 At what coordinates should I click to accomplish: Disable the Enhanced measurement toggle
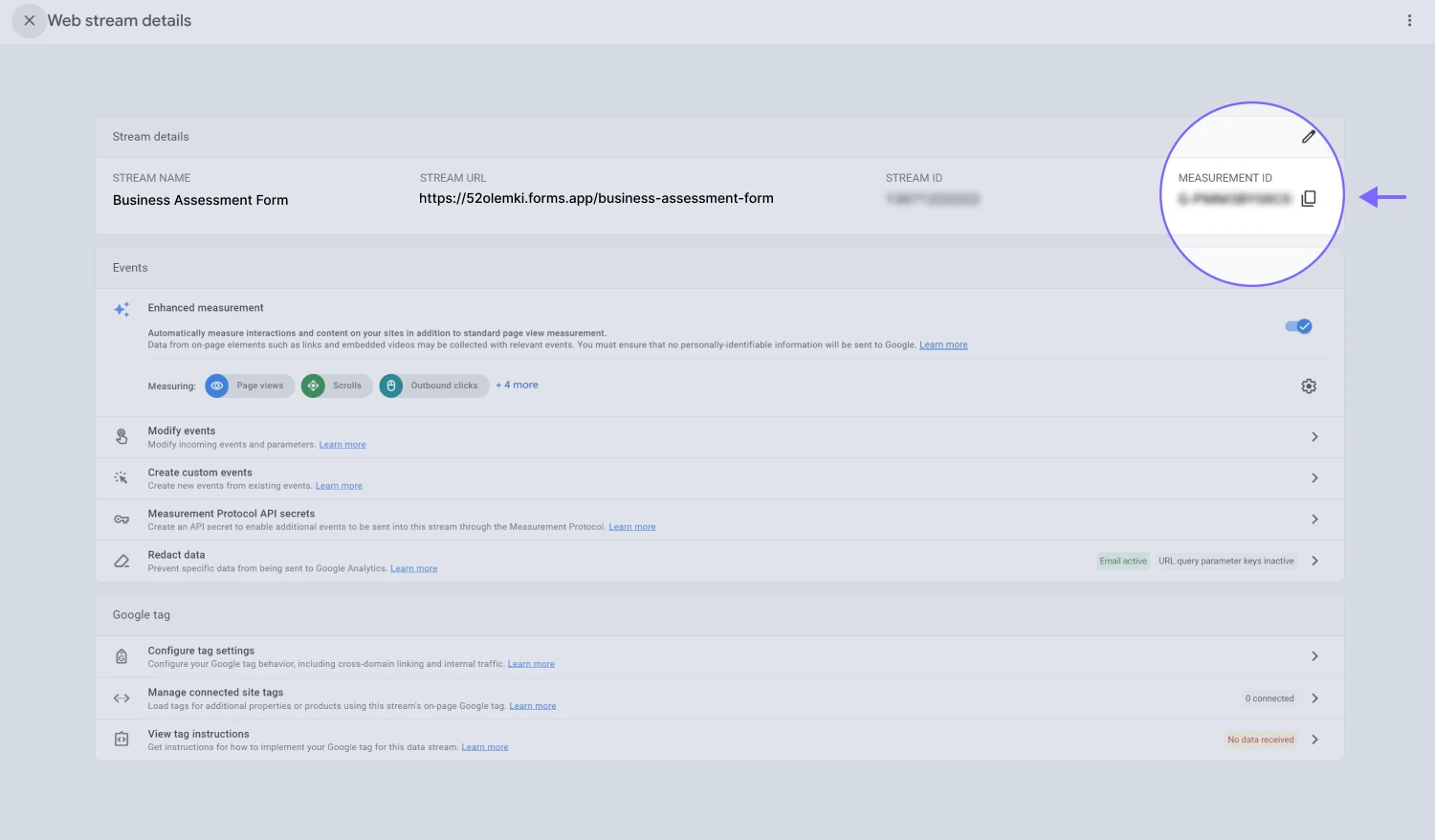point(1298,326)
